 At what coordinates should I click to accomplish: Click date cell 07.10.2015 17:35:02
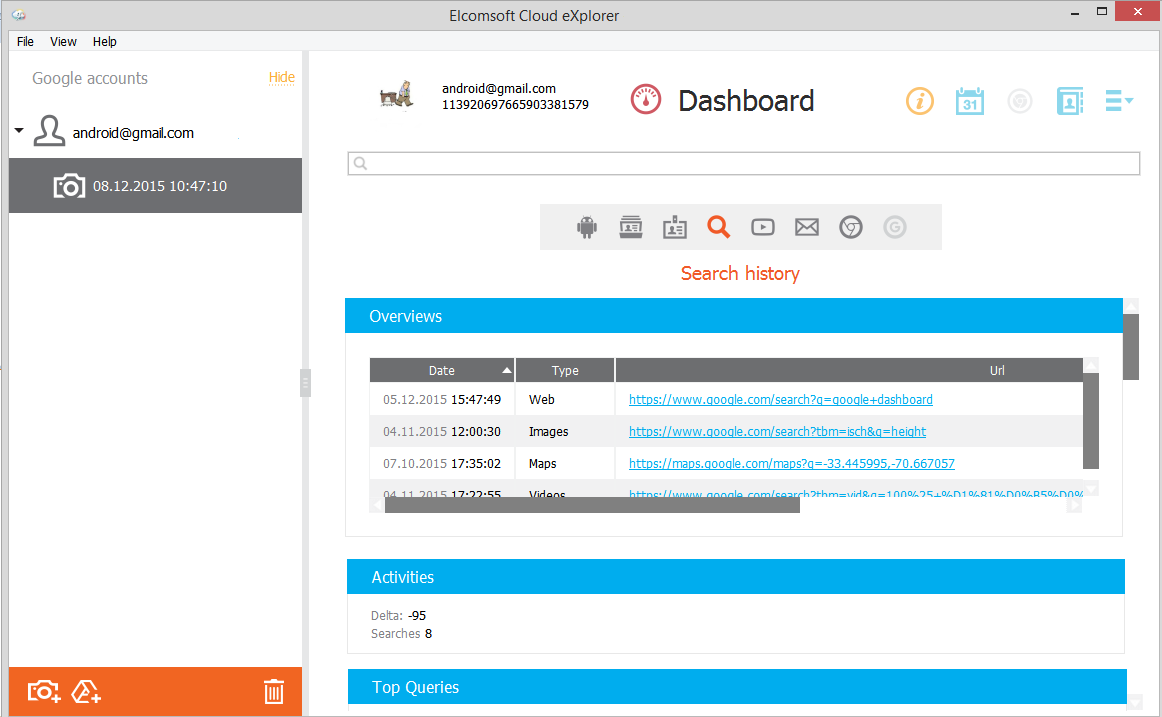442,463
